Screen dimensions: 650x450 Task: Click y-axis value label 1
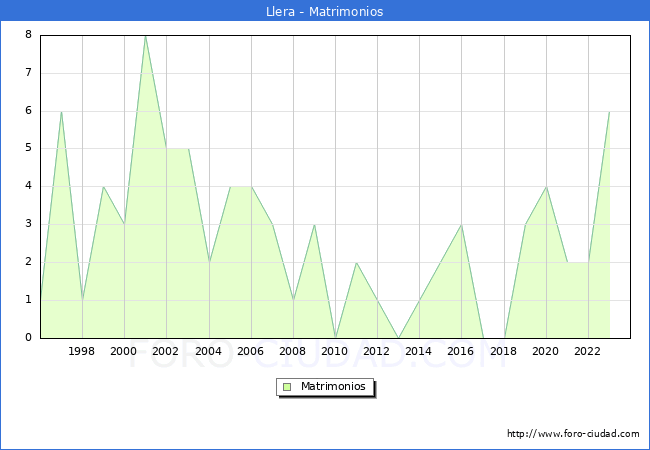coord(28,299)
